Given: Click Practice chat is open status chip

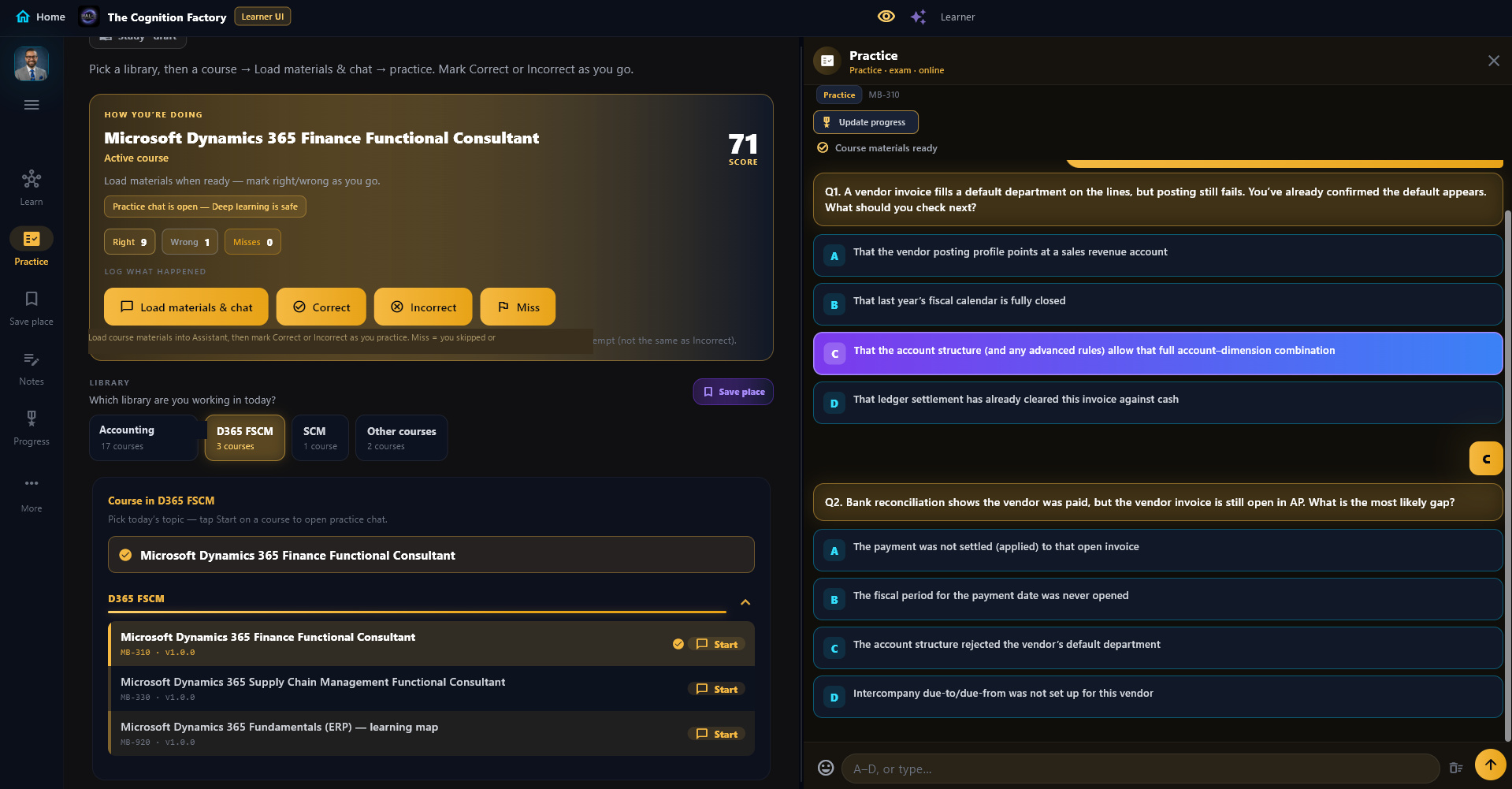Looking at the screenshot, I should pyautogui.click(x=205, y=207).
